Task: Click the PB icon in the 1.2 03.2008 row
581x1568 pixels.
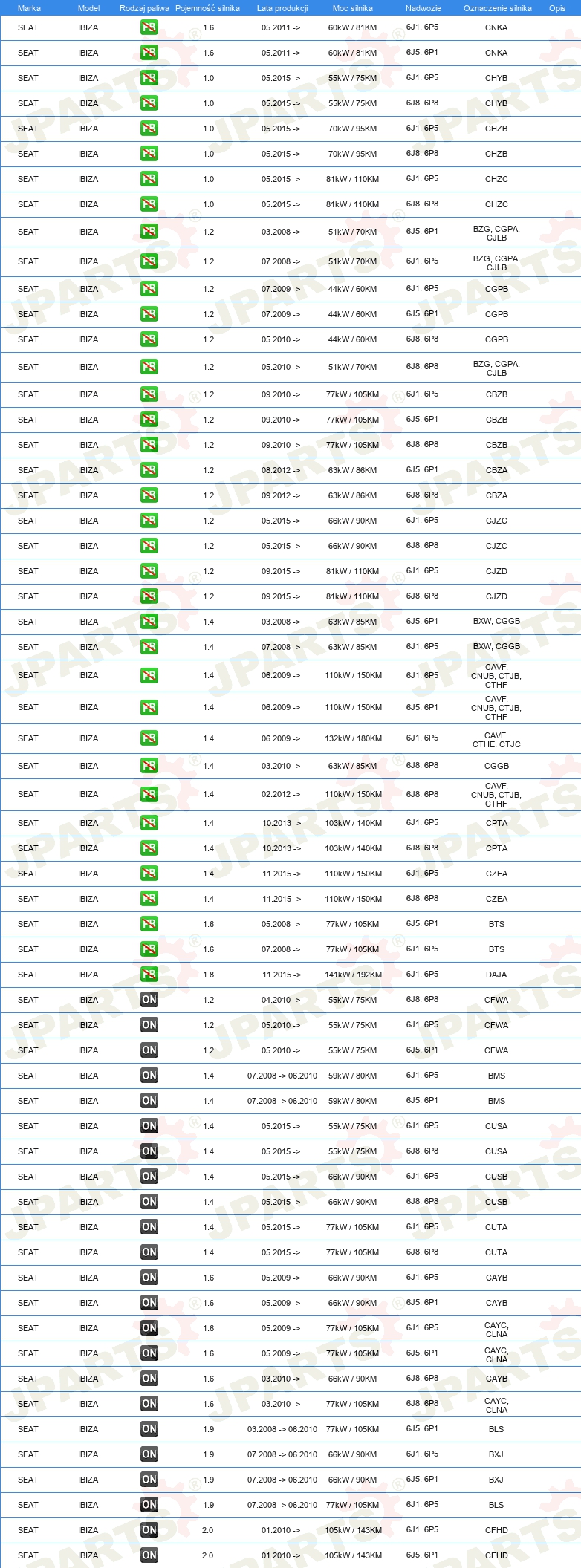Action: [149, 232]
